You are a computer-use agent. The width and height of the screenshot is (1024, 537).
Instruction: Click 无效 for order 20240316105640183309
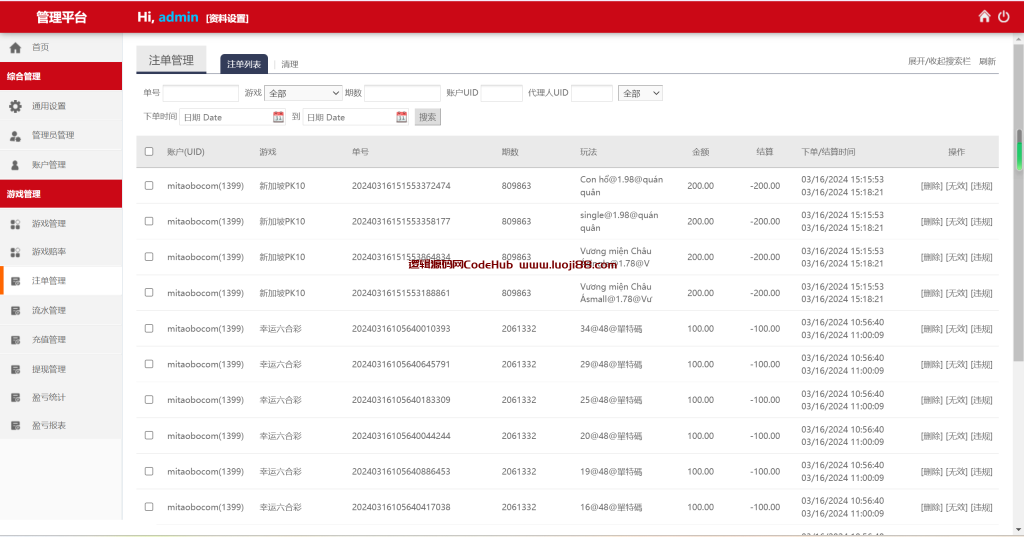click(x=957, y=400)
